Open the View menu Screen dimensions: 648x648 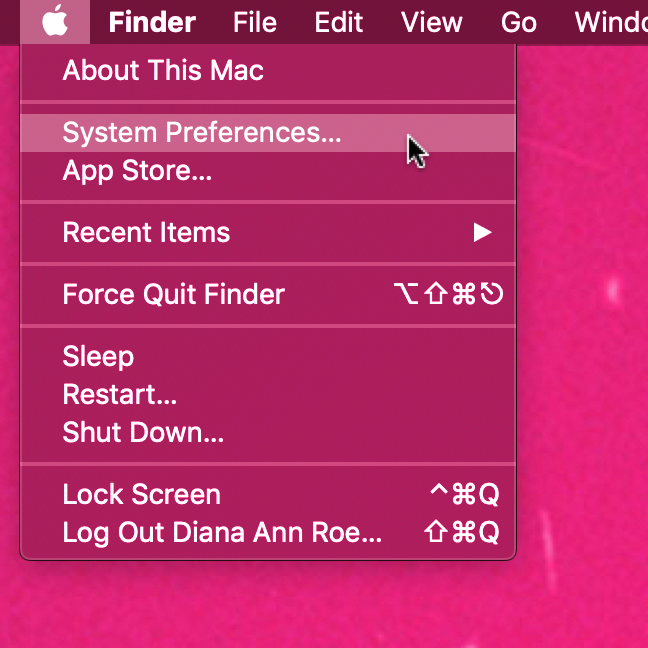click(x=431, y=22)
